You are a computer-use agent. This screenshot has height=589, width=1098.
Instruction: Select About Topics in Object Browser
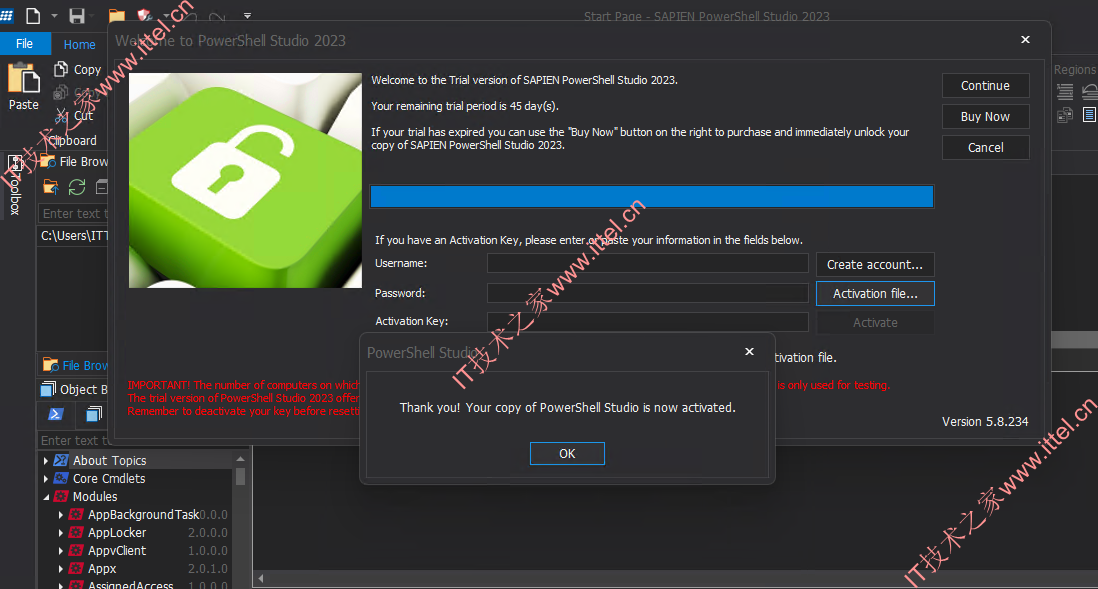tap(109, 460)
